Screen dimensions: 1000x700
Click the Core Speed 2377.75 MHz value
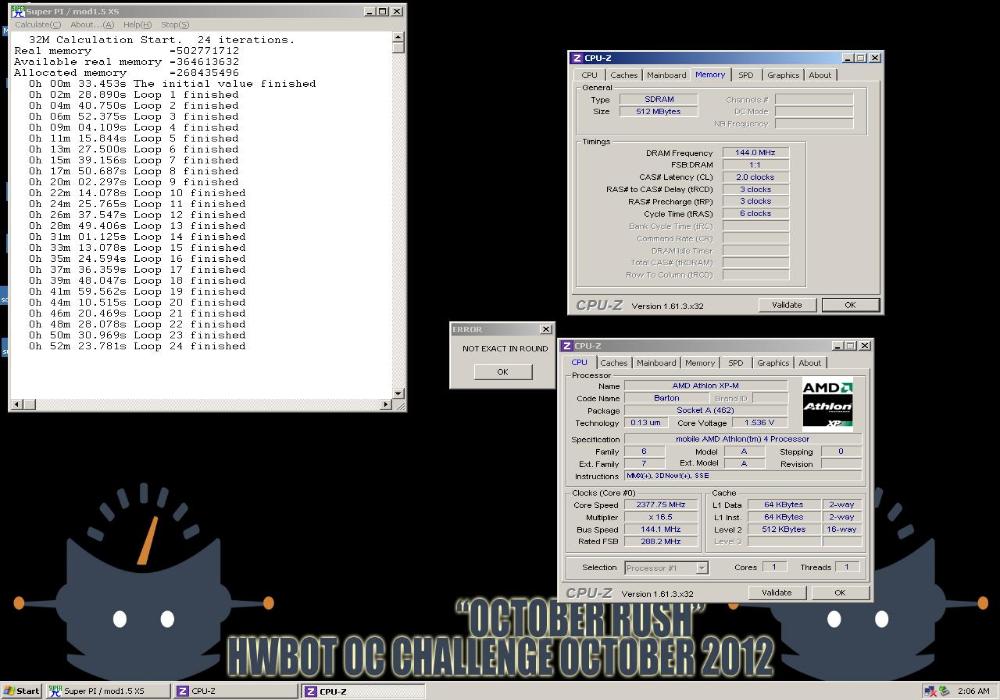click(661, 504)
